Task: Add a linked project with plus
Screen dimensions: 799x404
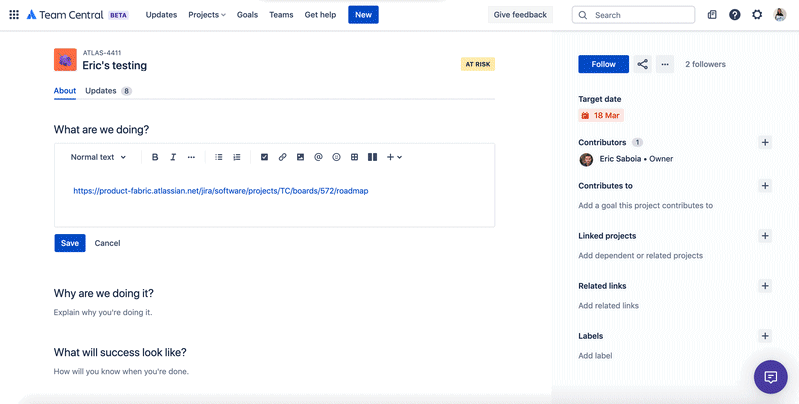Action: (765, 235)
